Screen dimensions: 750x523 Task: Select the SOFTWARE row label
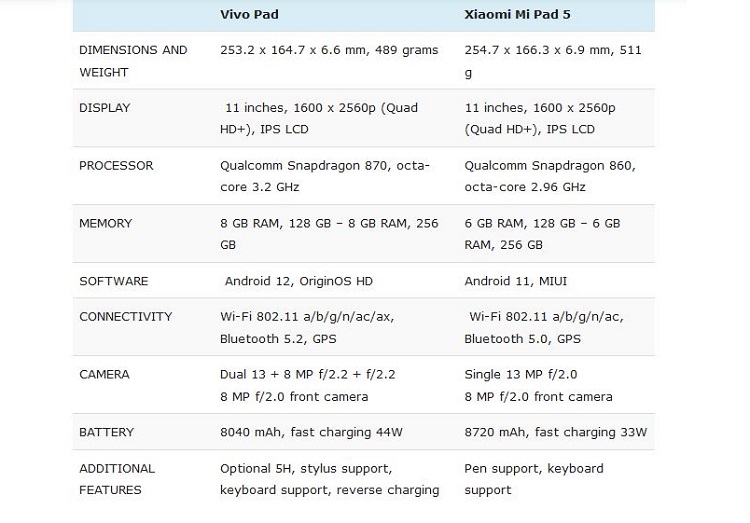tap(114, 281)
